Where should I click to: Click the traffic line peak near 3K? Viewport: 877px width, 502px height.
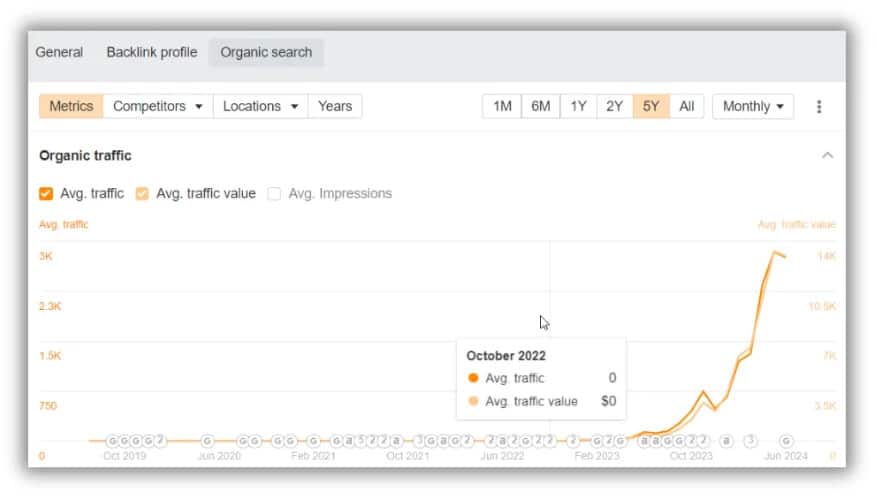775,253
